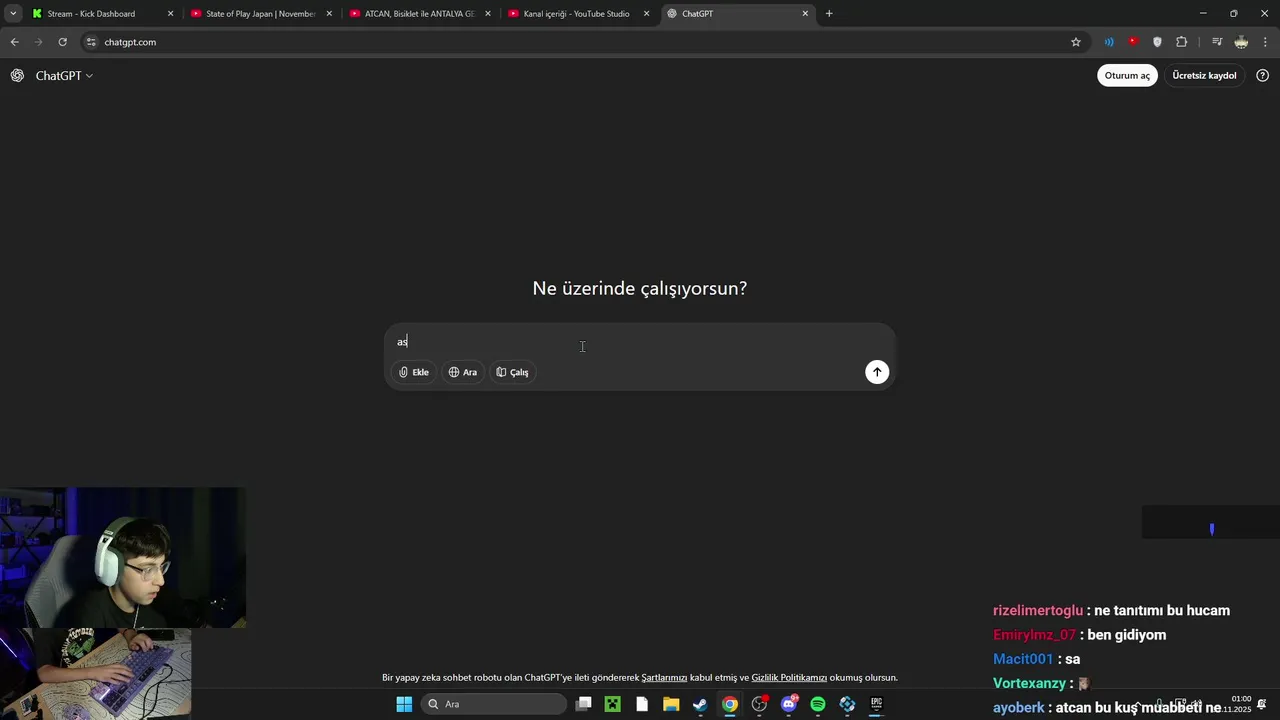The width and height of the screenshot is (1280, 720).
Task: Open the tab search dropdown arrow
Action: tap(13, 14)
